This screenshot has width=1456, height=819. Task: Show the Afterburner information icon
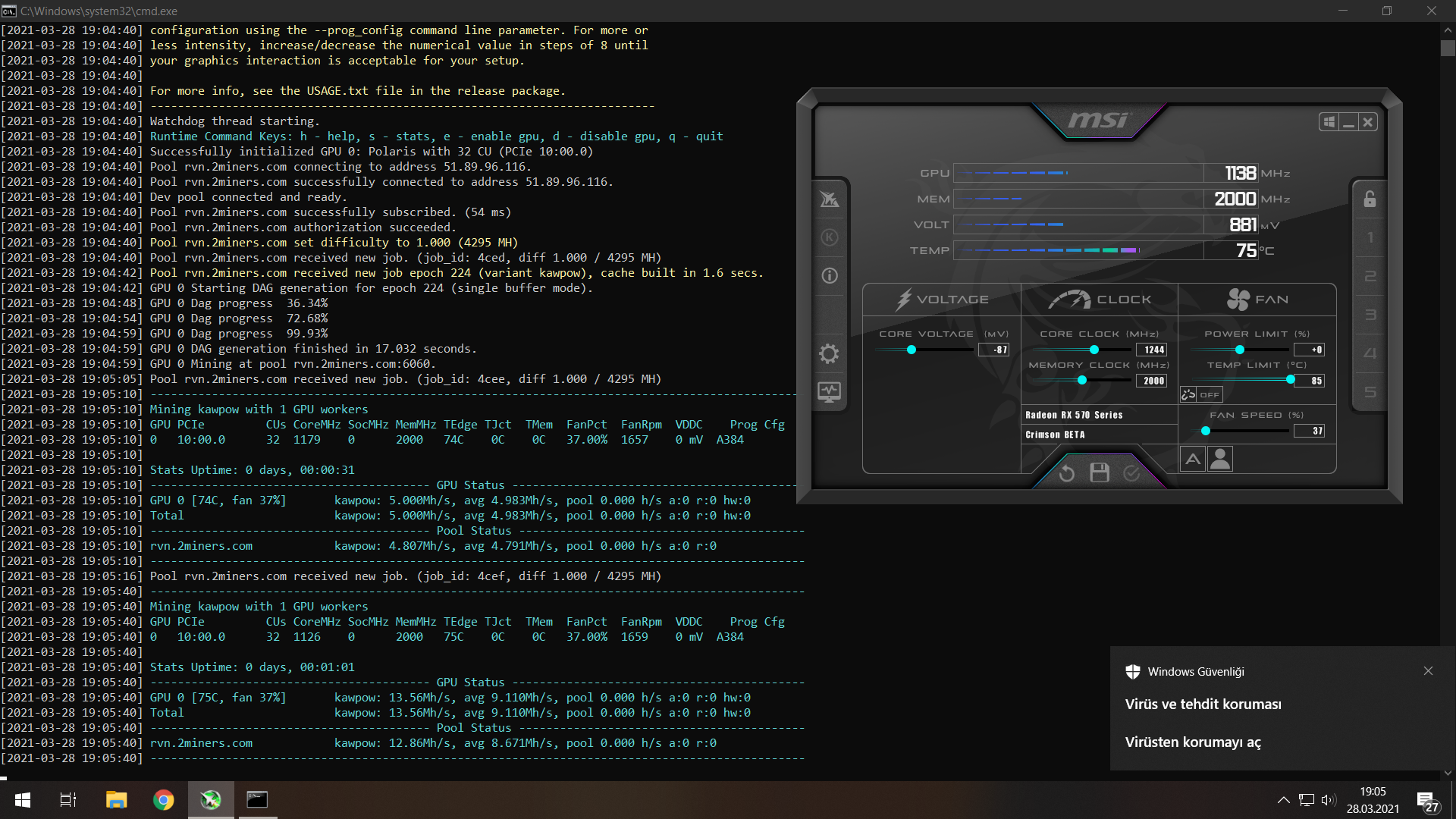pos(830,276)
